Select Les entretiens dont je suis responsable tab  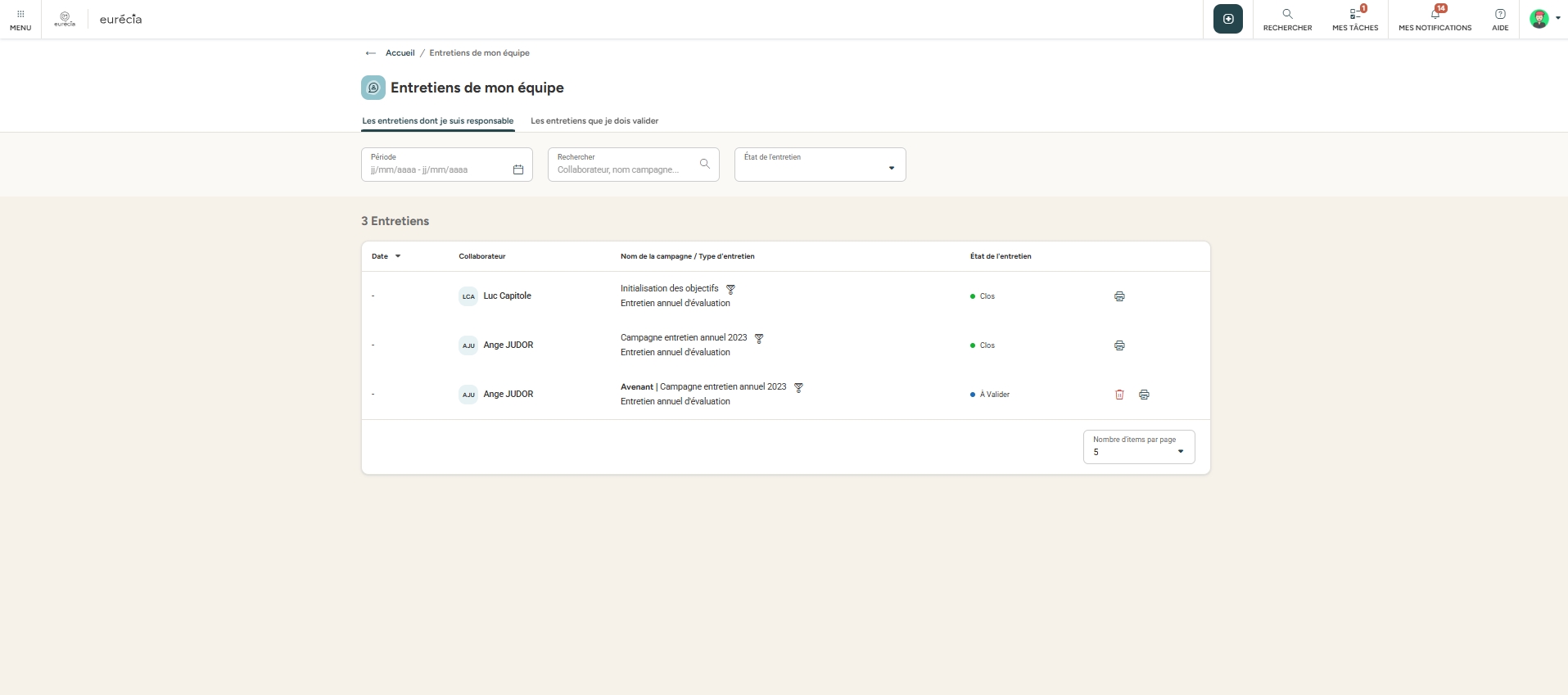437,121
